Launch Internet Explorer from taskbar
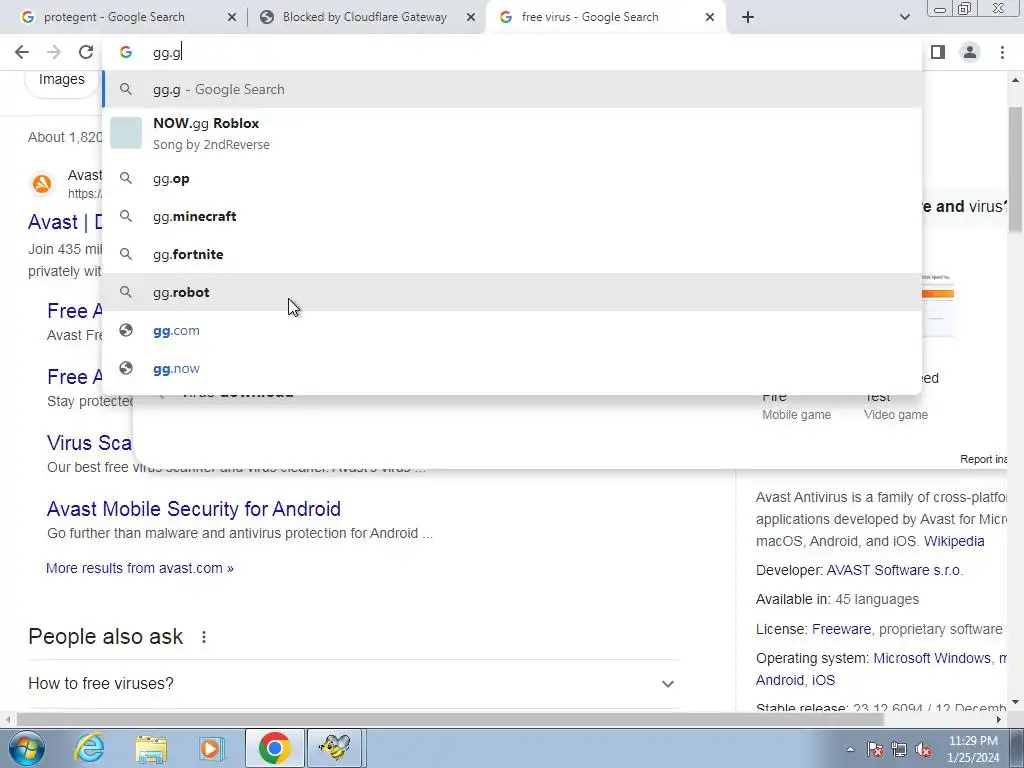 (89, 748)
